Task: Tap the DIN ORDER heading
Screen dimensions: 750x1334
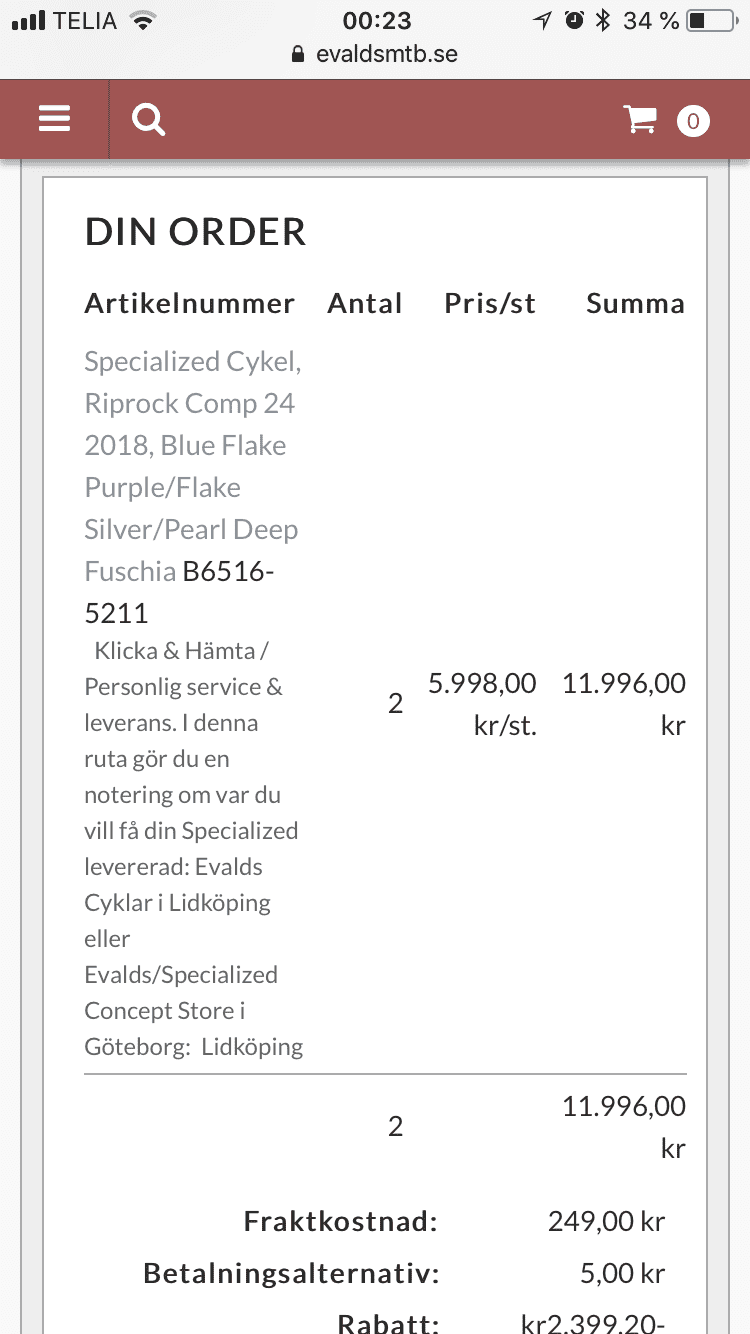Action: pyautogui.click(x=195, y=232)
